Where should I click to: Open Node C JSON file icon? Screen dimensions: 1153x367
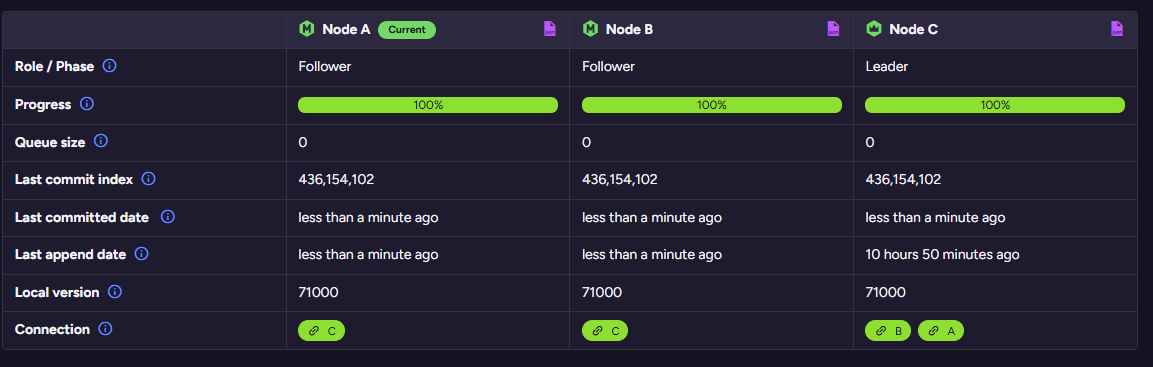(x=1117, y=29)
